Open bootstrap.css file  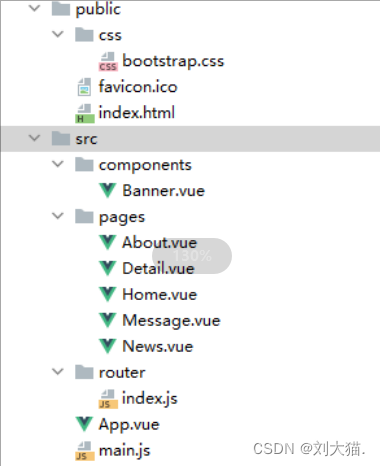173,61
